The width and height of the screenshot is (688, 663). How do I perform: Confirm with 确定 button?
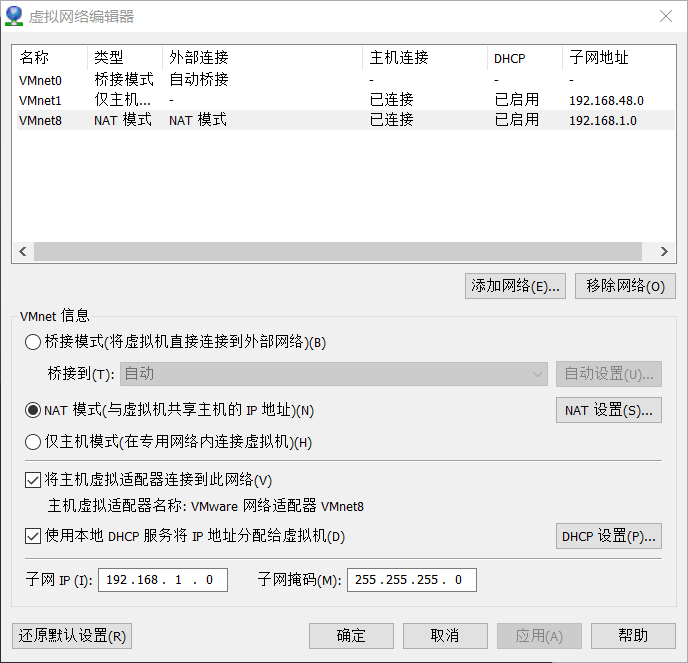pyautogui.click(x=351, y=636)
